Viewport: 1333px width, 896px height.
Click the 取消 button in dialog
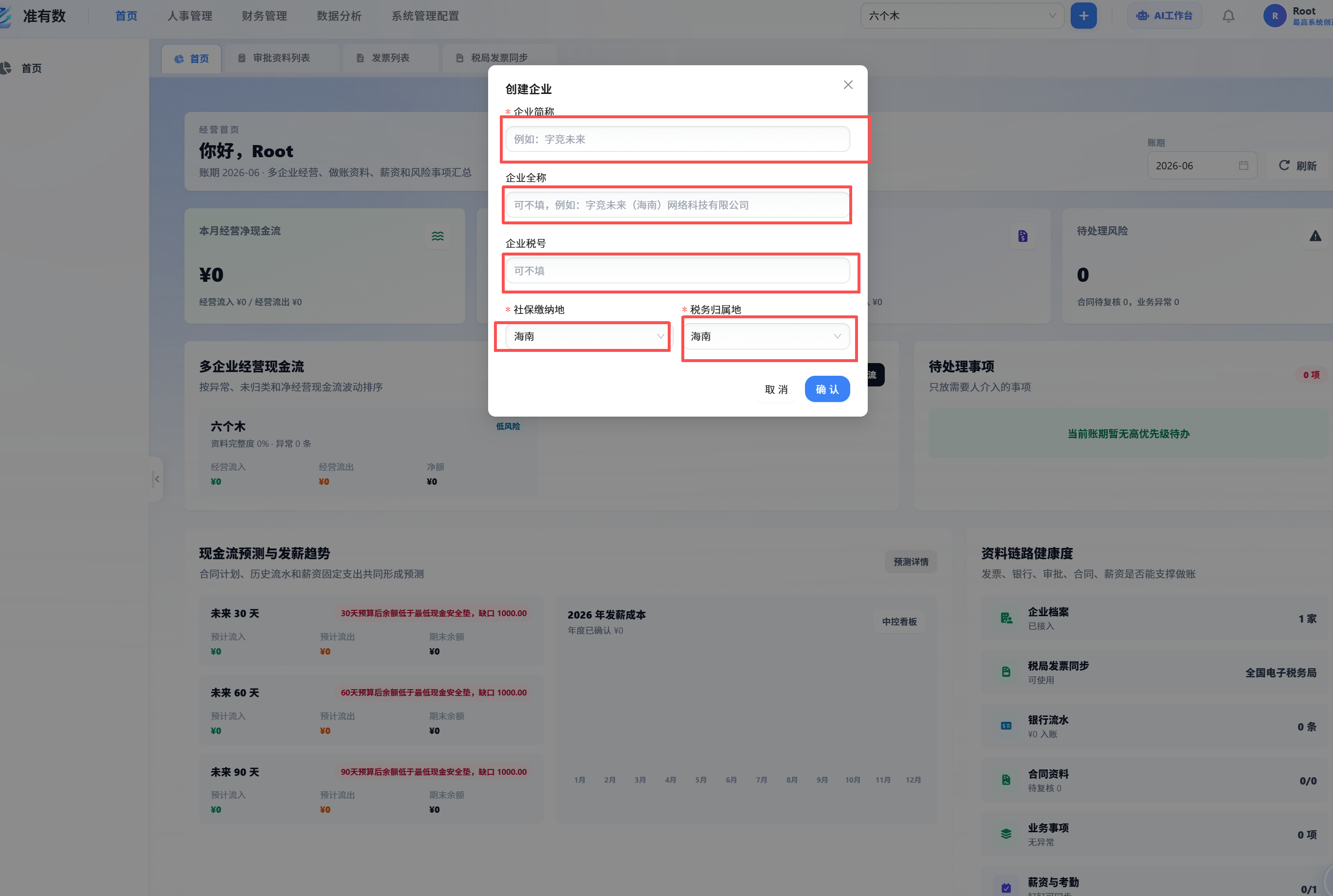776,389
